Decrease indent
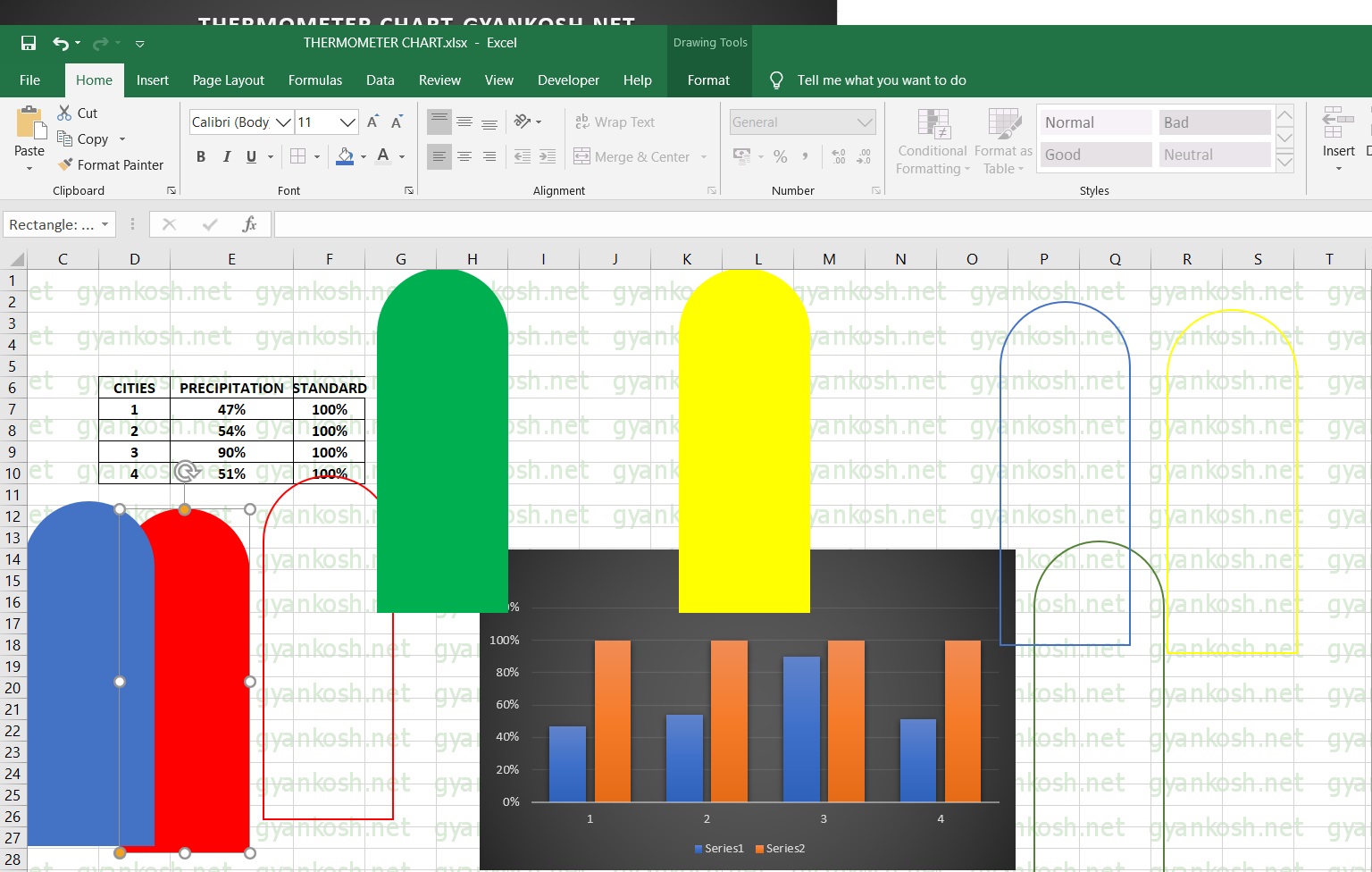1372x872 pixels. point(523,156)
